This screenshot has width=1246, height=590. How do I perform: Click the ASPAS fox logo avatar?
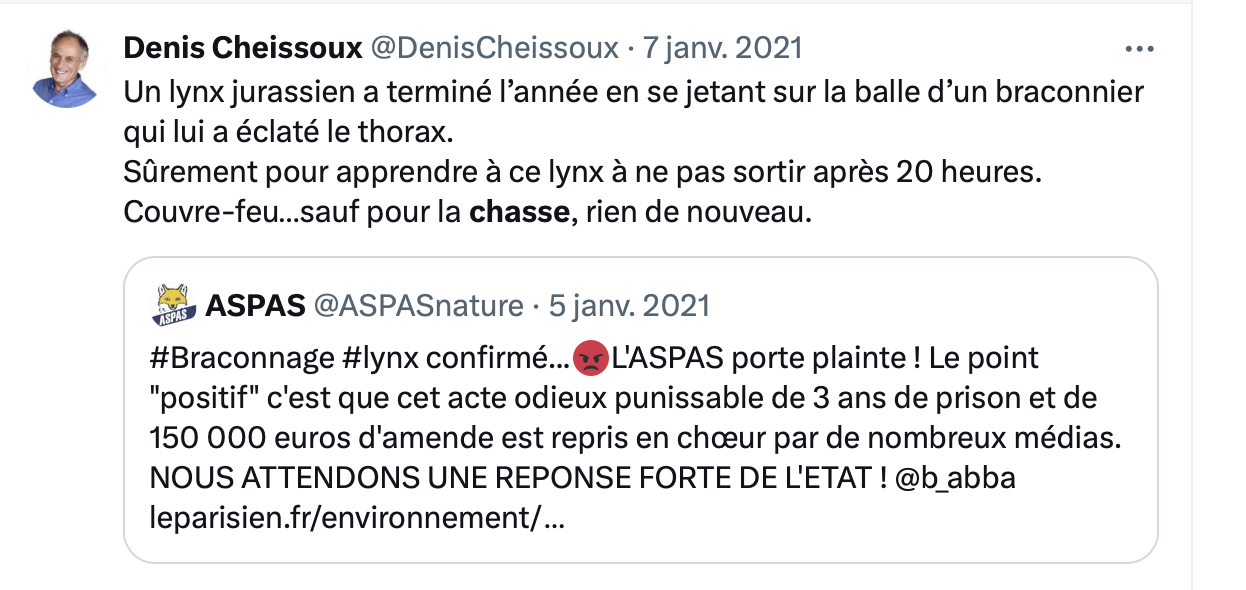click(x=173, y=305)
